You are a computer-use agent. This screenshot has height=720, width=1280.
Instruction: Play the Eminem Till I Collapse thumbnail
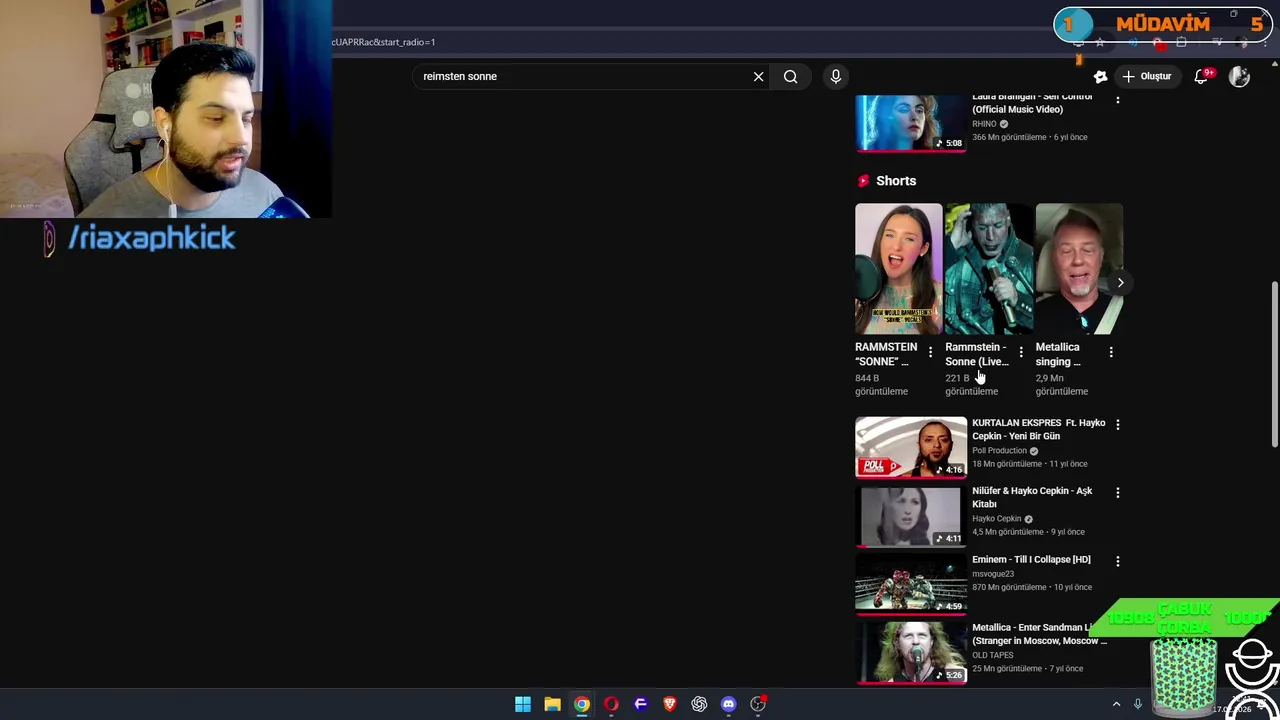910,584
